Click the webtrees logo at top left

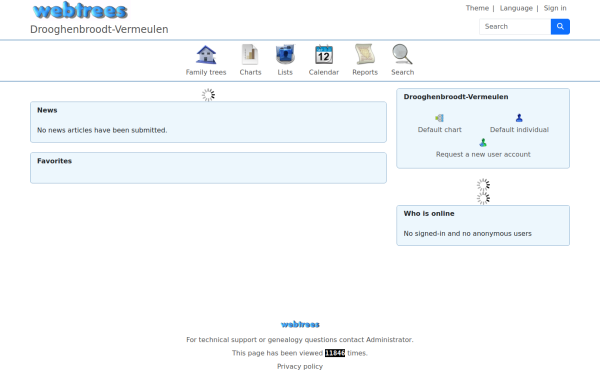click(x=80, y=11)
